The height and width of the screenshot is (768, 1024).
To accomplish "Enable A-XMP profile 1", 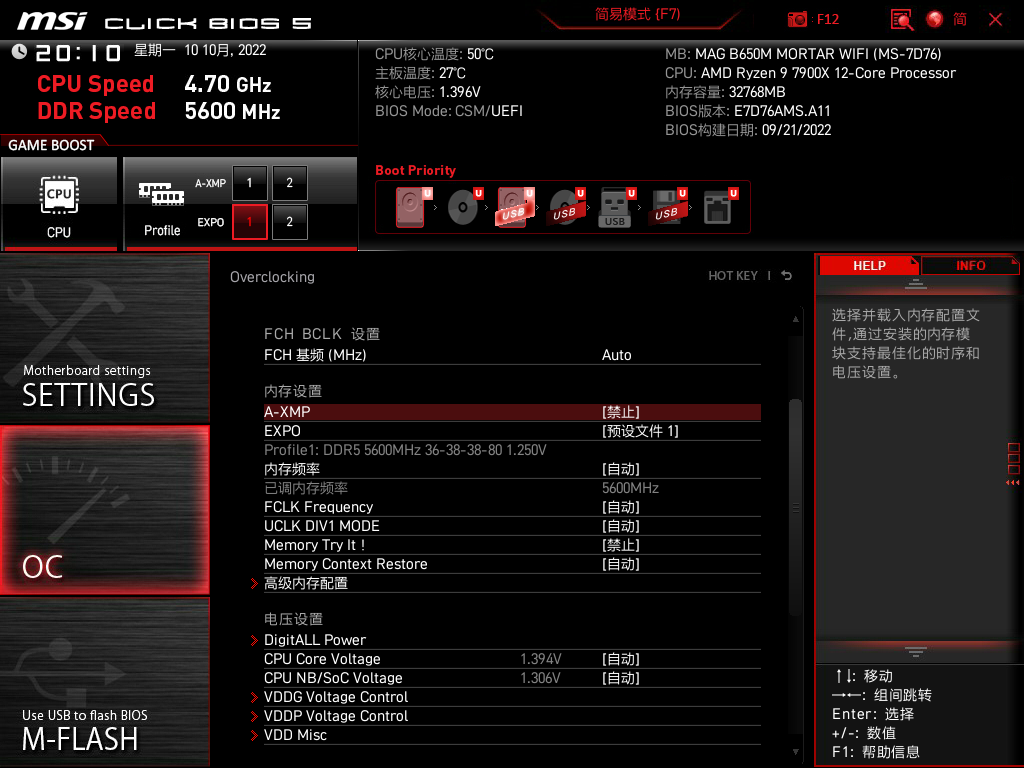I will (249, 183).
